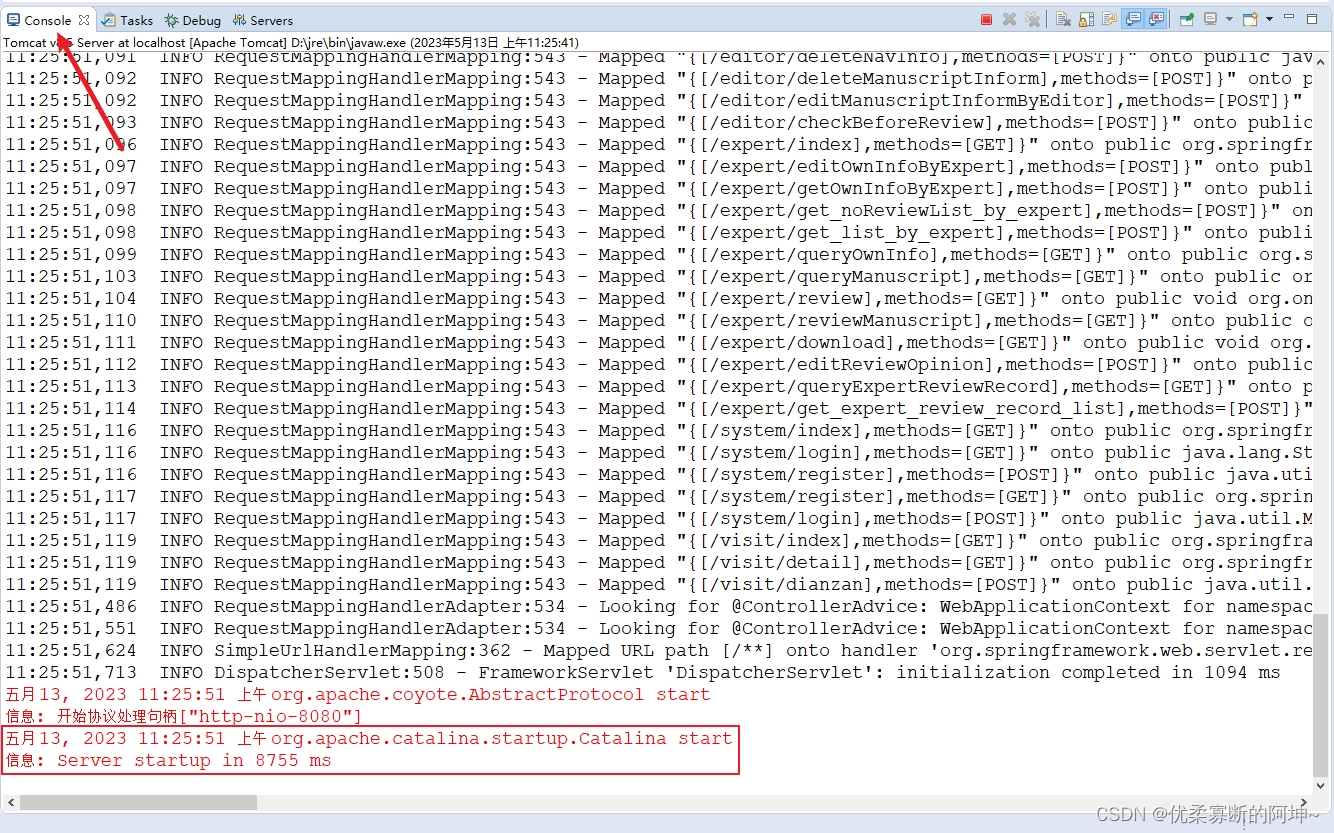The height and width of the screenshot is (833, 1334).
Task: Click the '/editor/deleteManuscriptInform' mapping line
Action: tap(658, 78)
